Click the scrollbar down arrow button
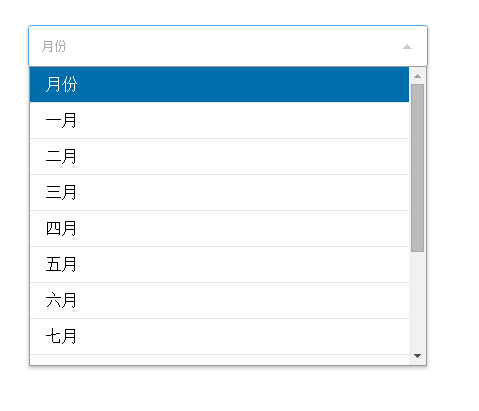The width and height of the screenshot is (479, 411). pyautogui.click(x=417, y=356)
